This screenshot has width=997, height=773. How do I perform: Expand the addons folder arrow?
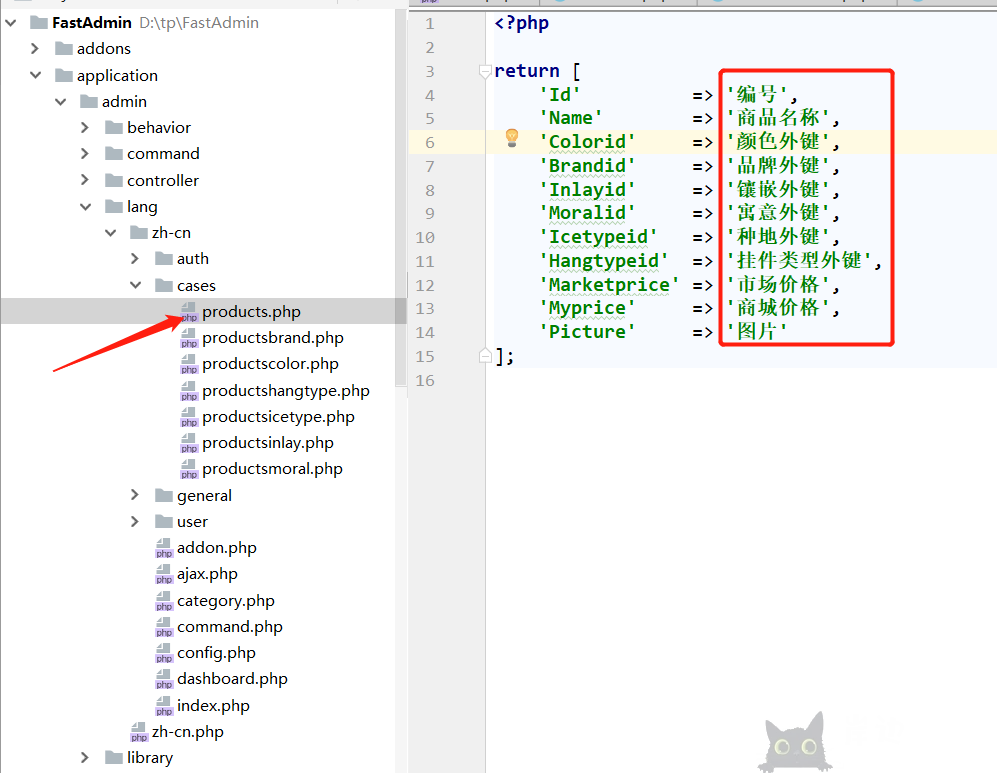point(35,49)
